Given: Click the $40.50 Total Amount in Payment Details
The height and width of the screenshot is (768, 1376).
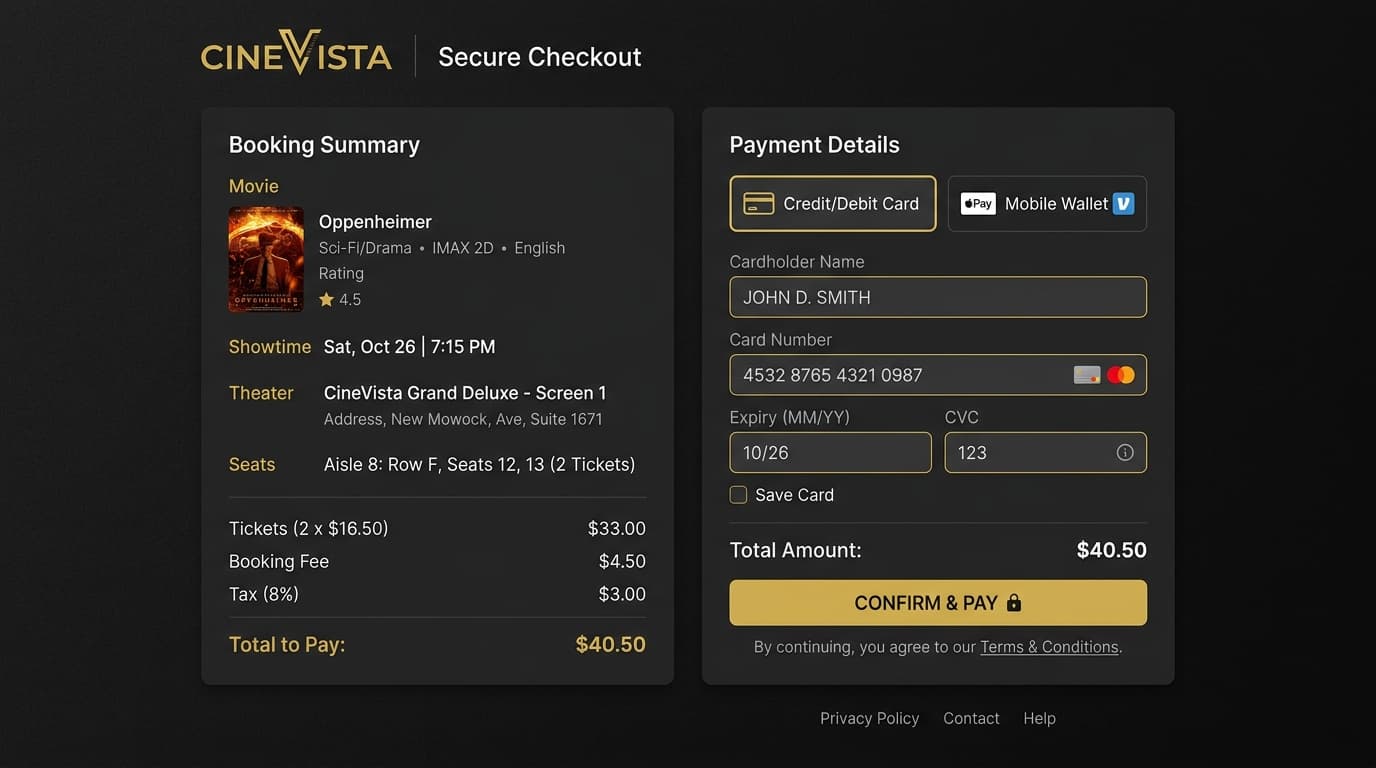Looking at the screenshot, I should point(1112,550).
